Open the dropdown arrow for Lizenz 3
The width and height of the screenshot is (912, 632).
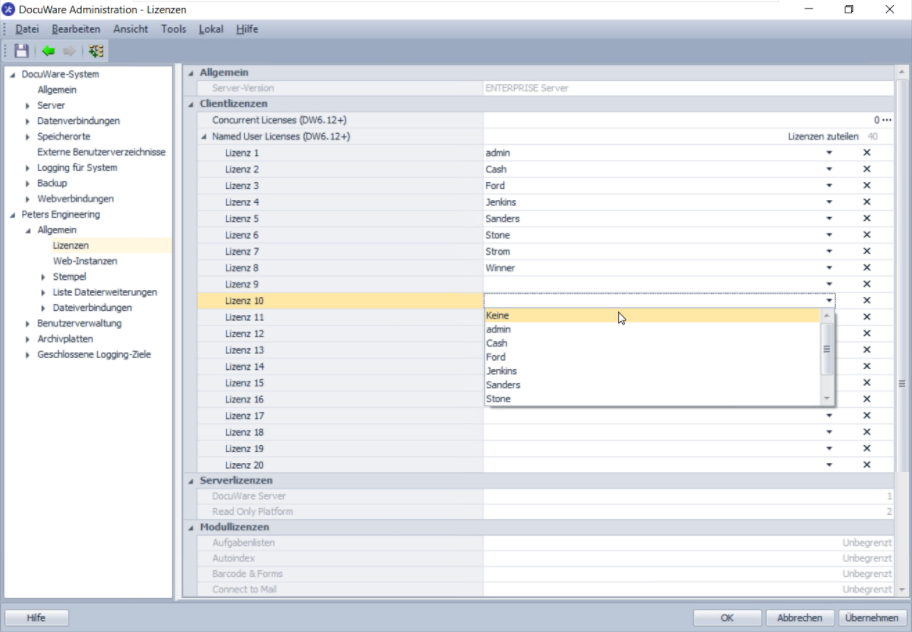point(828,186)
